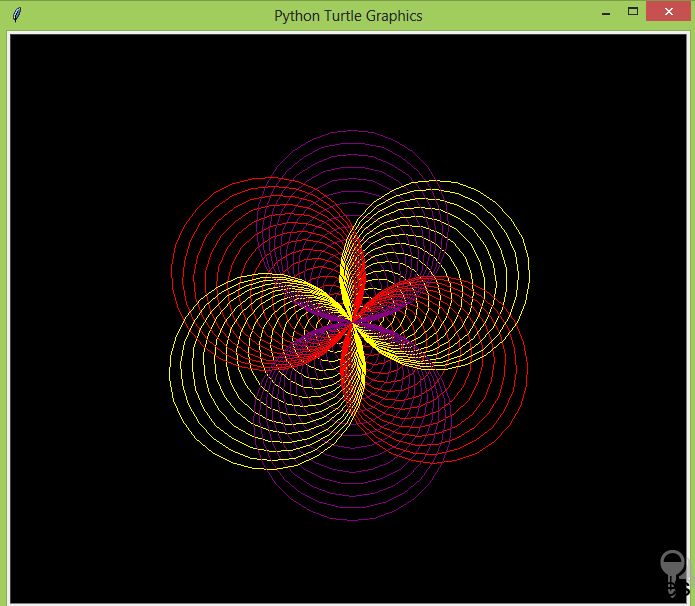
Task: Minimize the Python Turtle Graphics window
Action: click(x=606, y=13)
